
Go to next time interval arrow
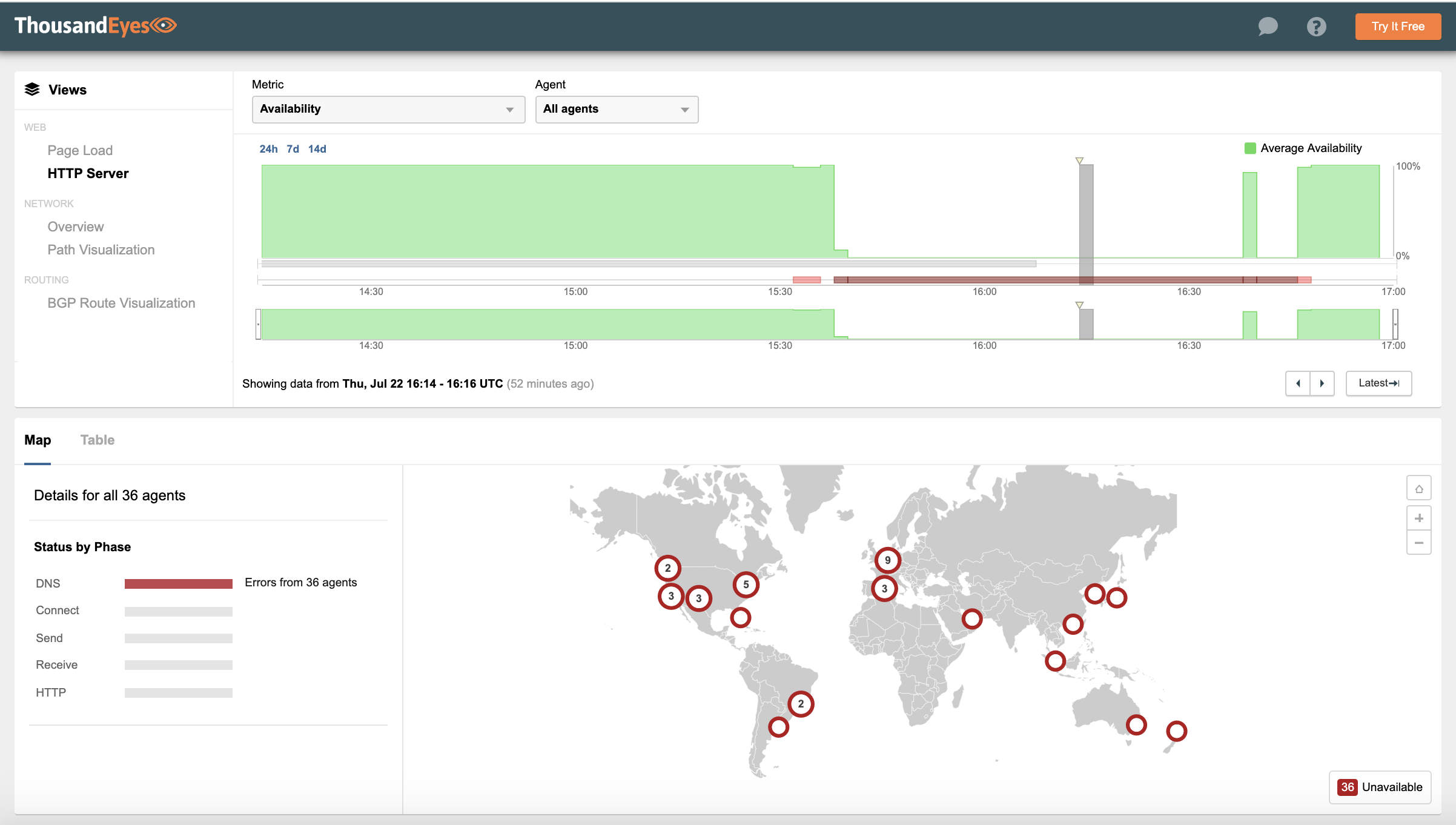point(1322,383)
